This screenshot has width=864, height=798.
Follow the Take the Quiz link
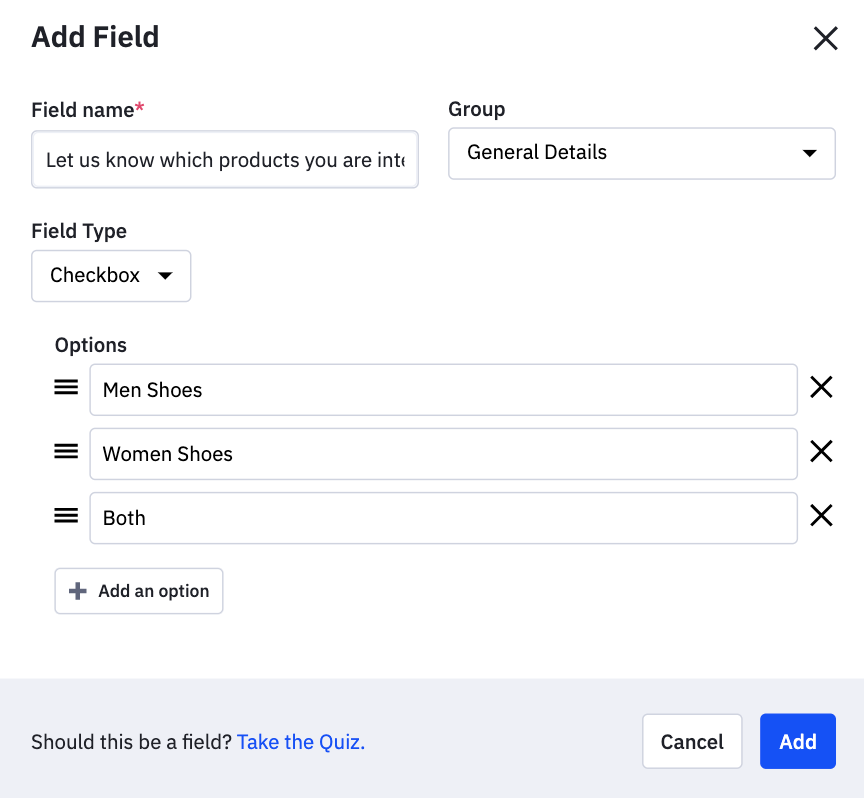(x=300, y=741)
